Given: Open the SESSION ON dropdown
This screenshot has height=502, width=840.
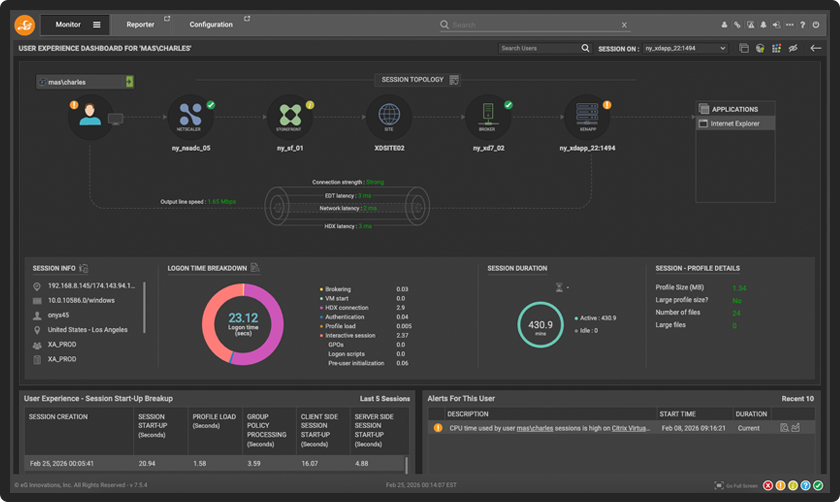Looking at the screenshot, I should point(685,48).
